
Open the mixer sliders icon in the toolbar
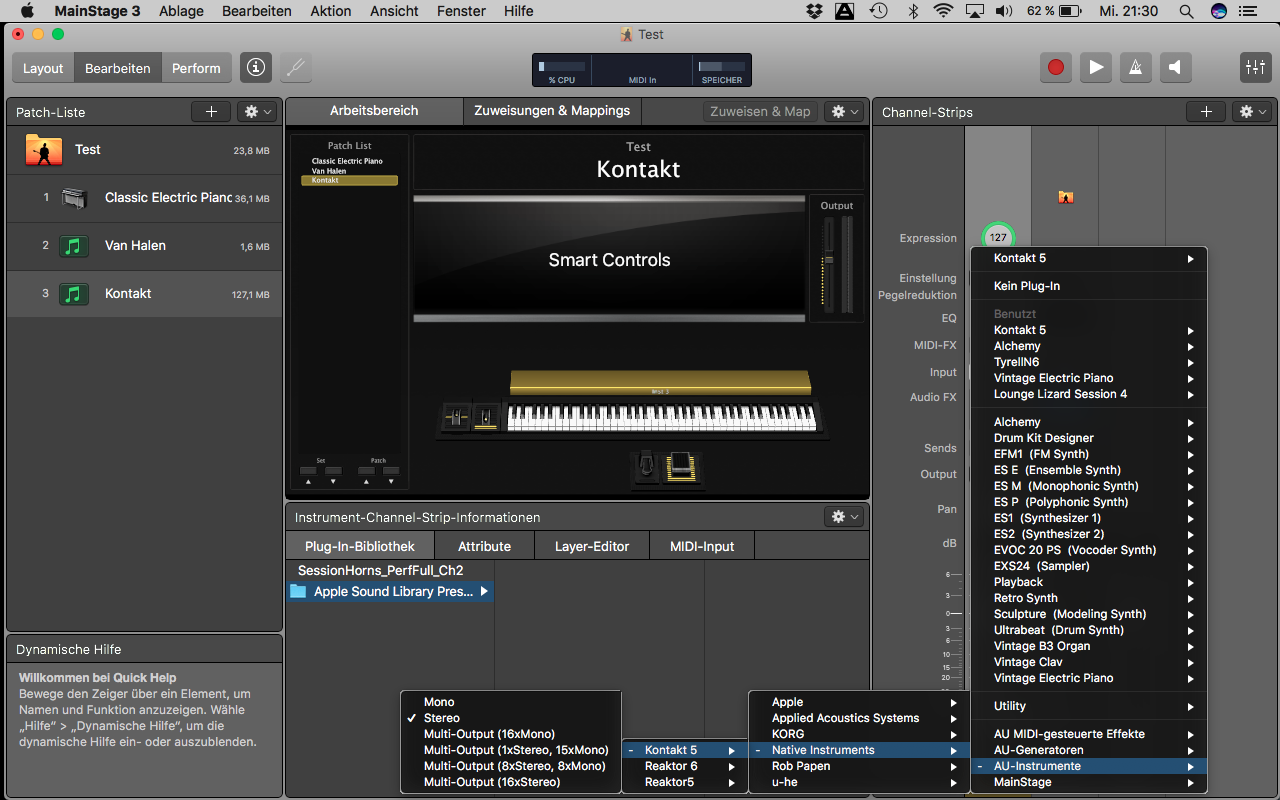tap(1254, 68)
